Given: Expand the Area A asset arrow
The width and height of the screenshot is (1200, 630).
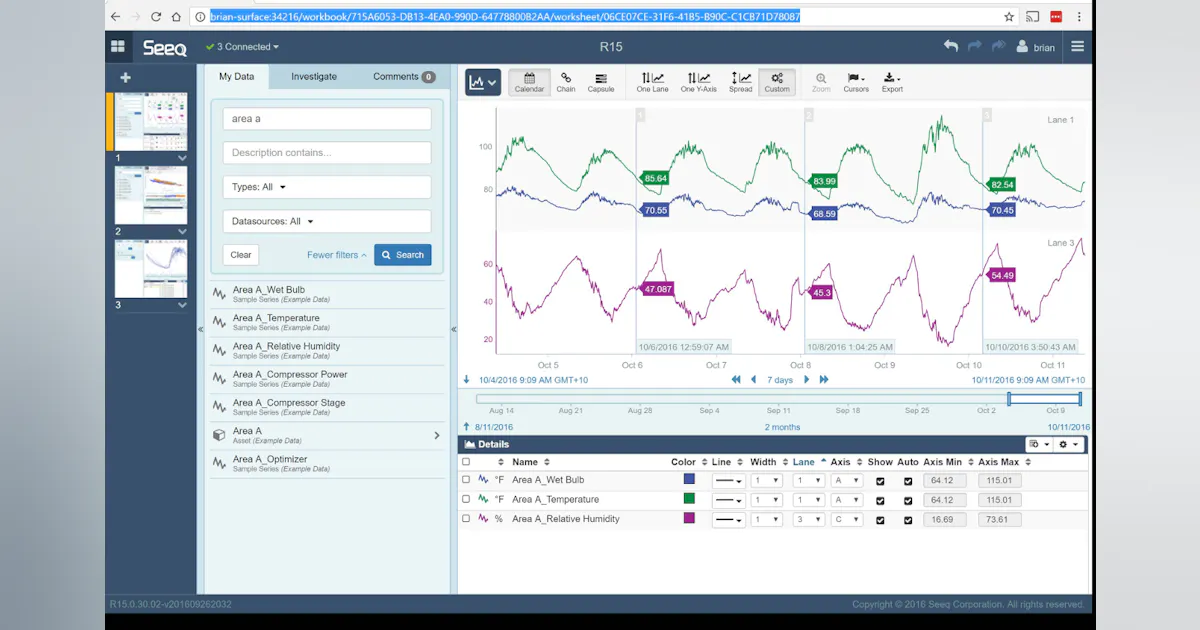Looking at the screenshot, I should 437,436.
